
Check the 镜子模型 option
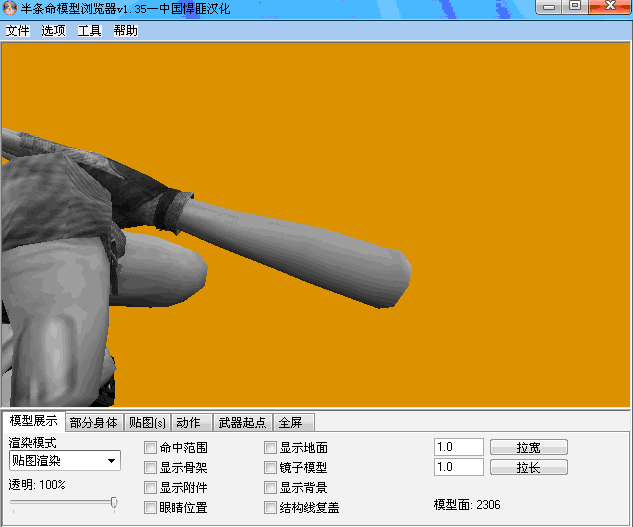coord(270,468)
